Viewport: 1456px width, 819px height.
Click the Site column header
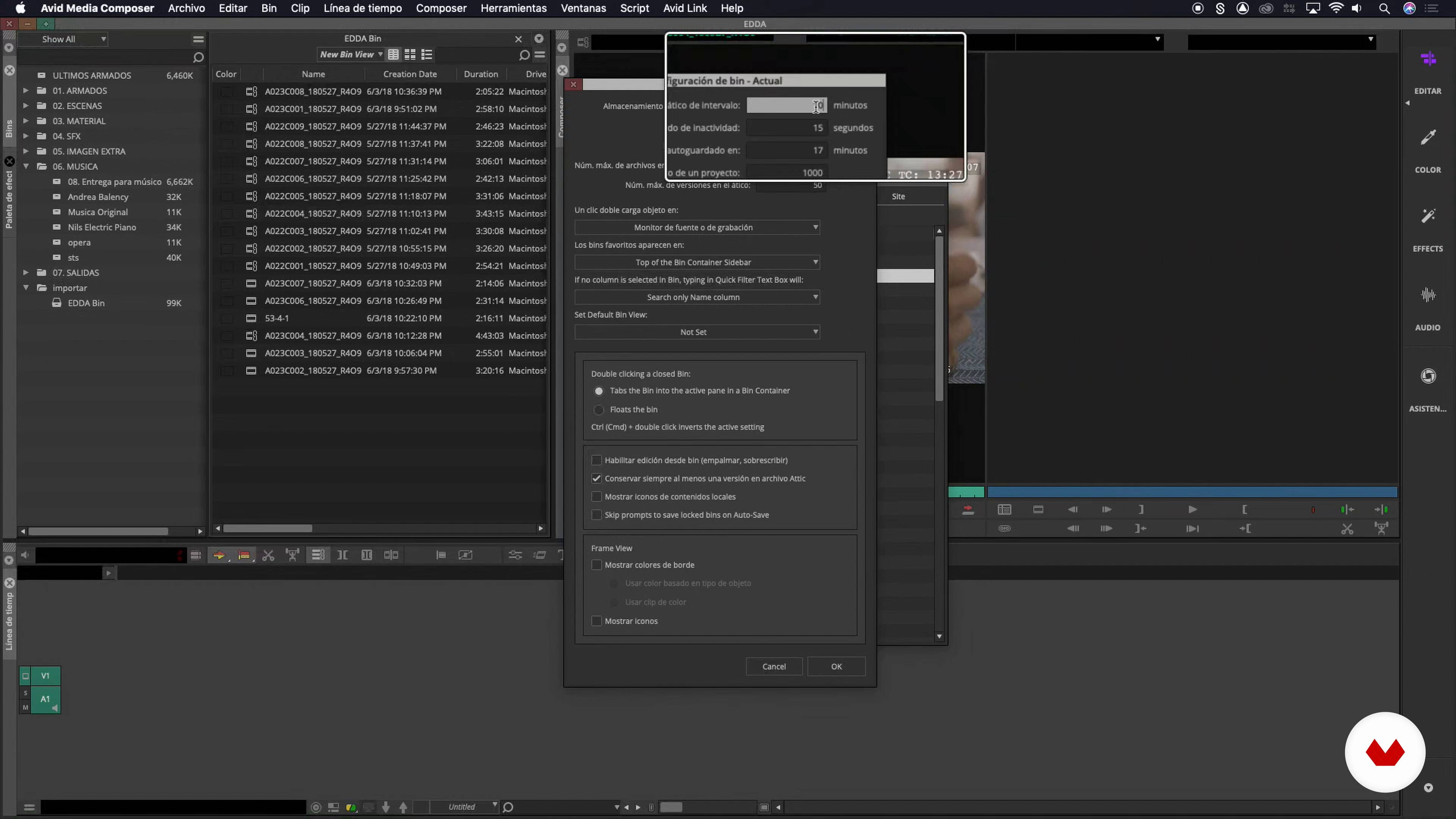[x=898, y=196]
